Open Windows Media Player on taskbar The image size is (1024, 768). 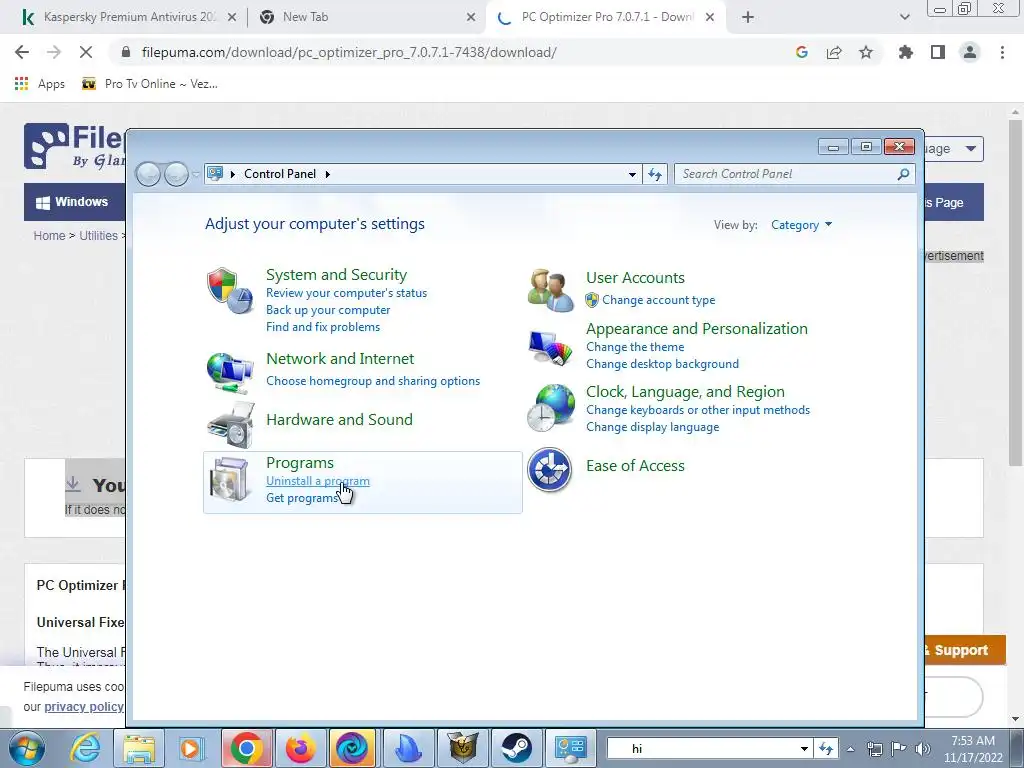(x=193, y=748)
